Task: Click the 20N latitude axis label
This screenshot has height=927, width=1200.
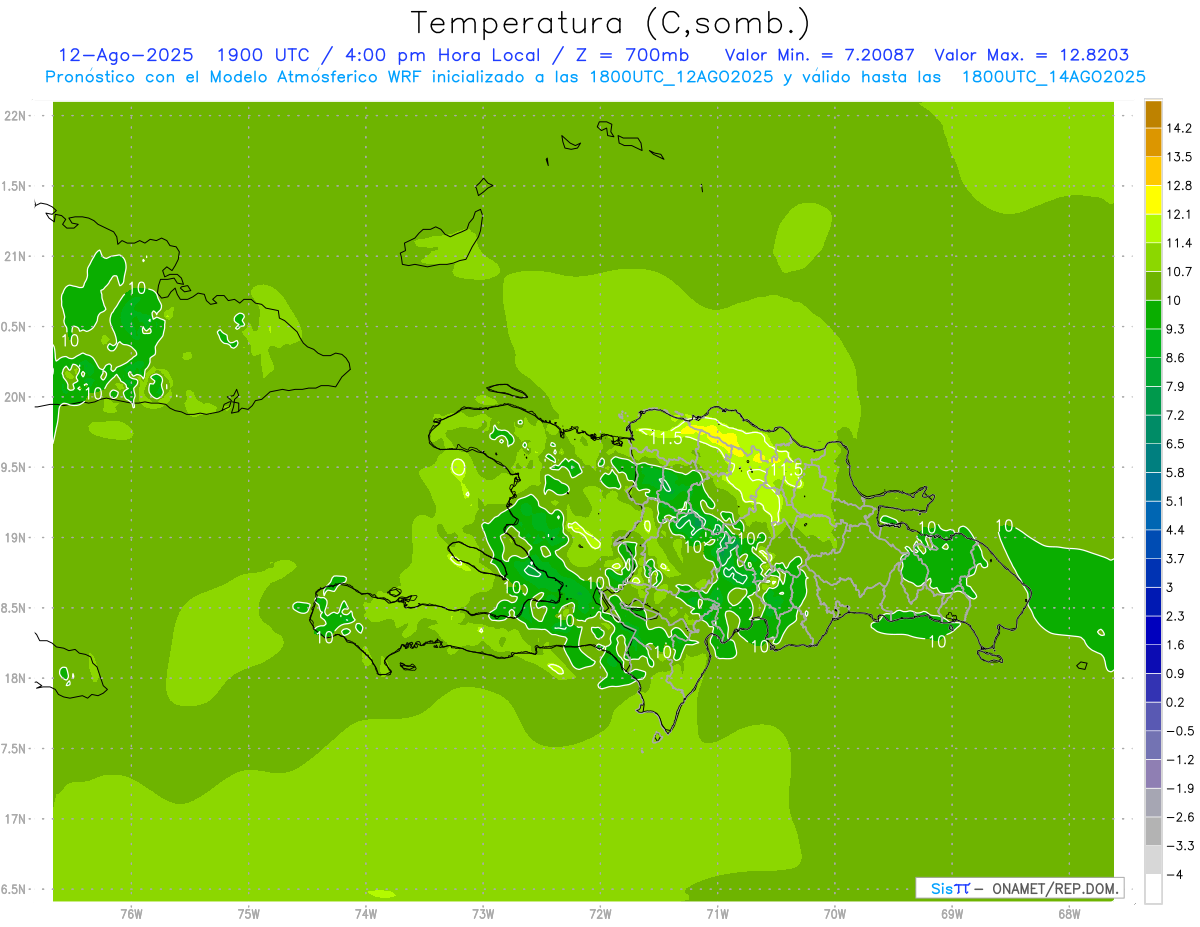Action: 15,397
